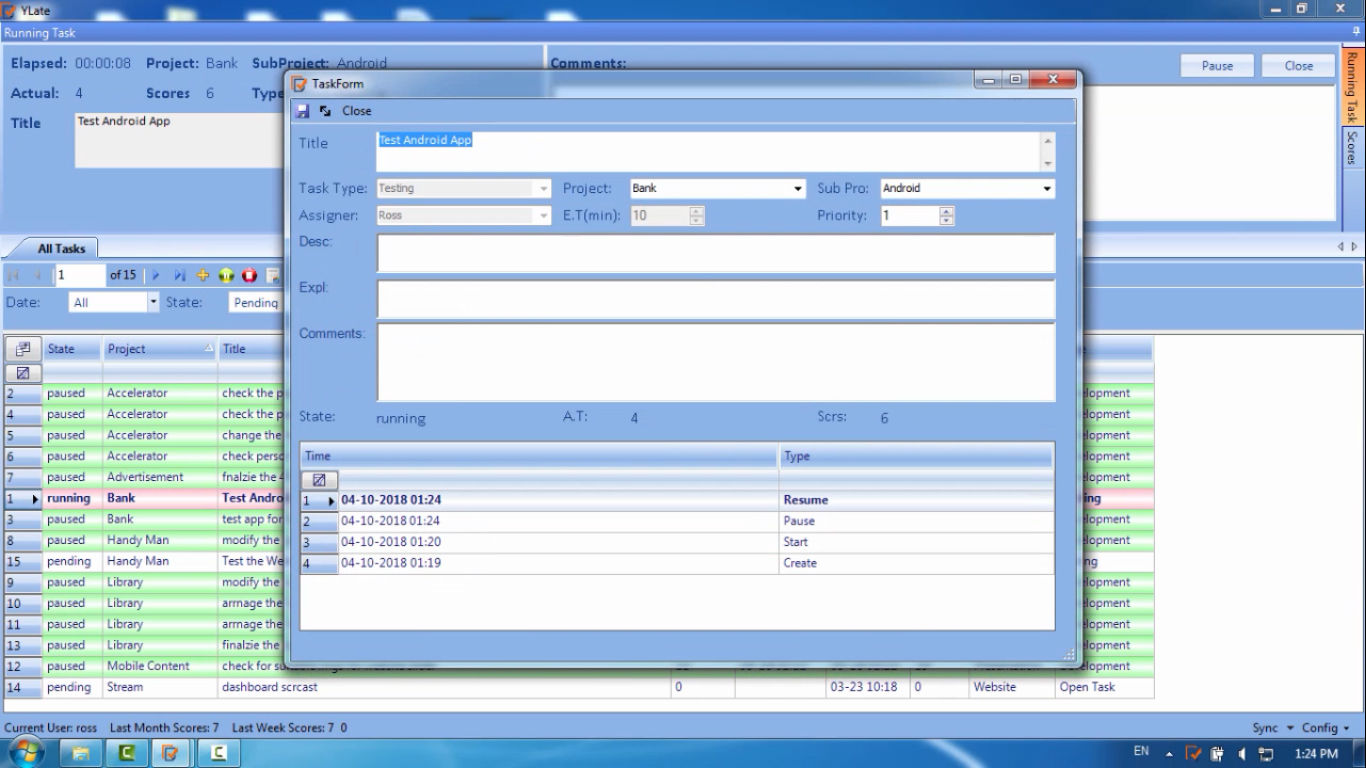Jump to the last record in the navigator

(x=180, y=275)
